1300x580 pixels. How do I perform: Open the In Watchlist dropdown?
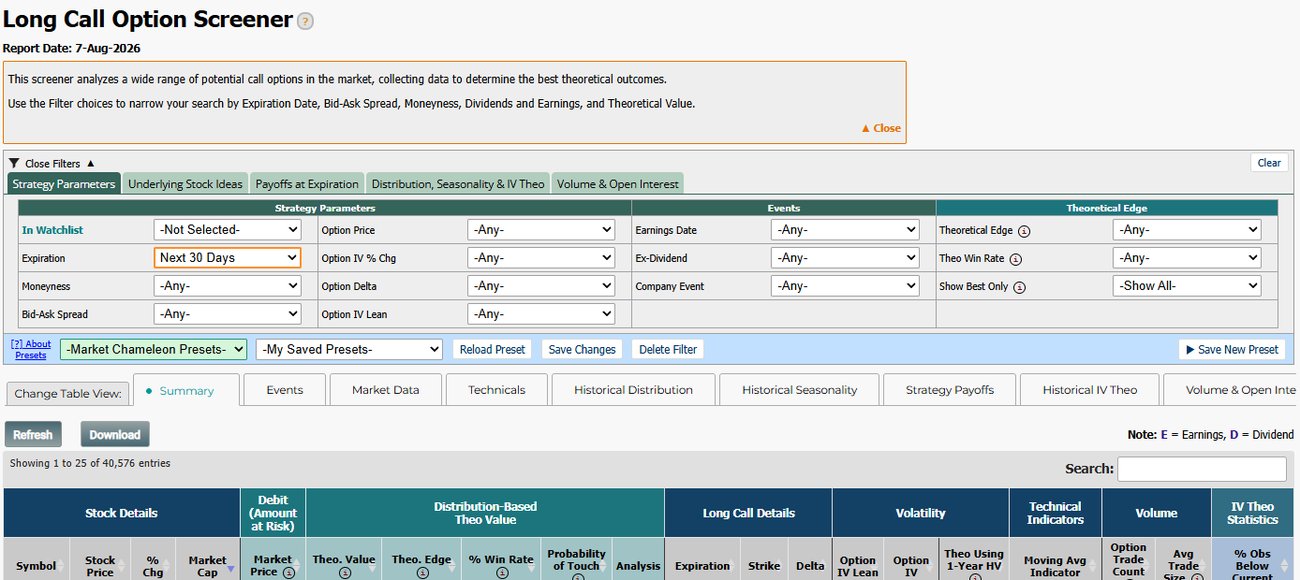click(x=227, y=229)
